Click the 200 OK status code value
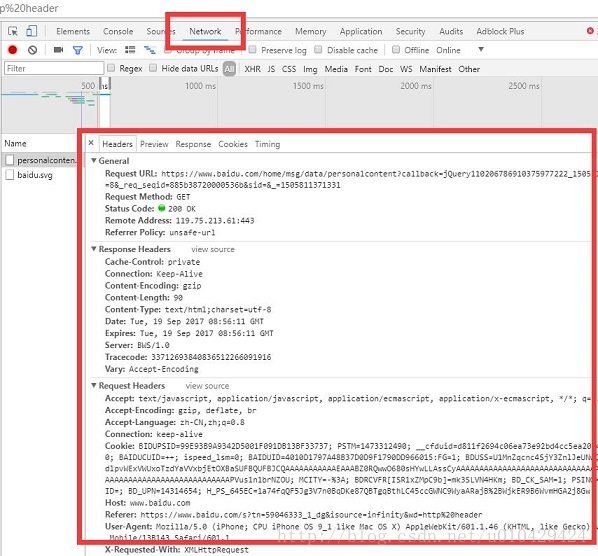The height and width of the screenshot is (556, 598). (x=182, y=209)
